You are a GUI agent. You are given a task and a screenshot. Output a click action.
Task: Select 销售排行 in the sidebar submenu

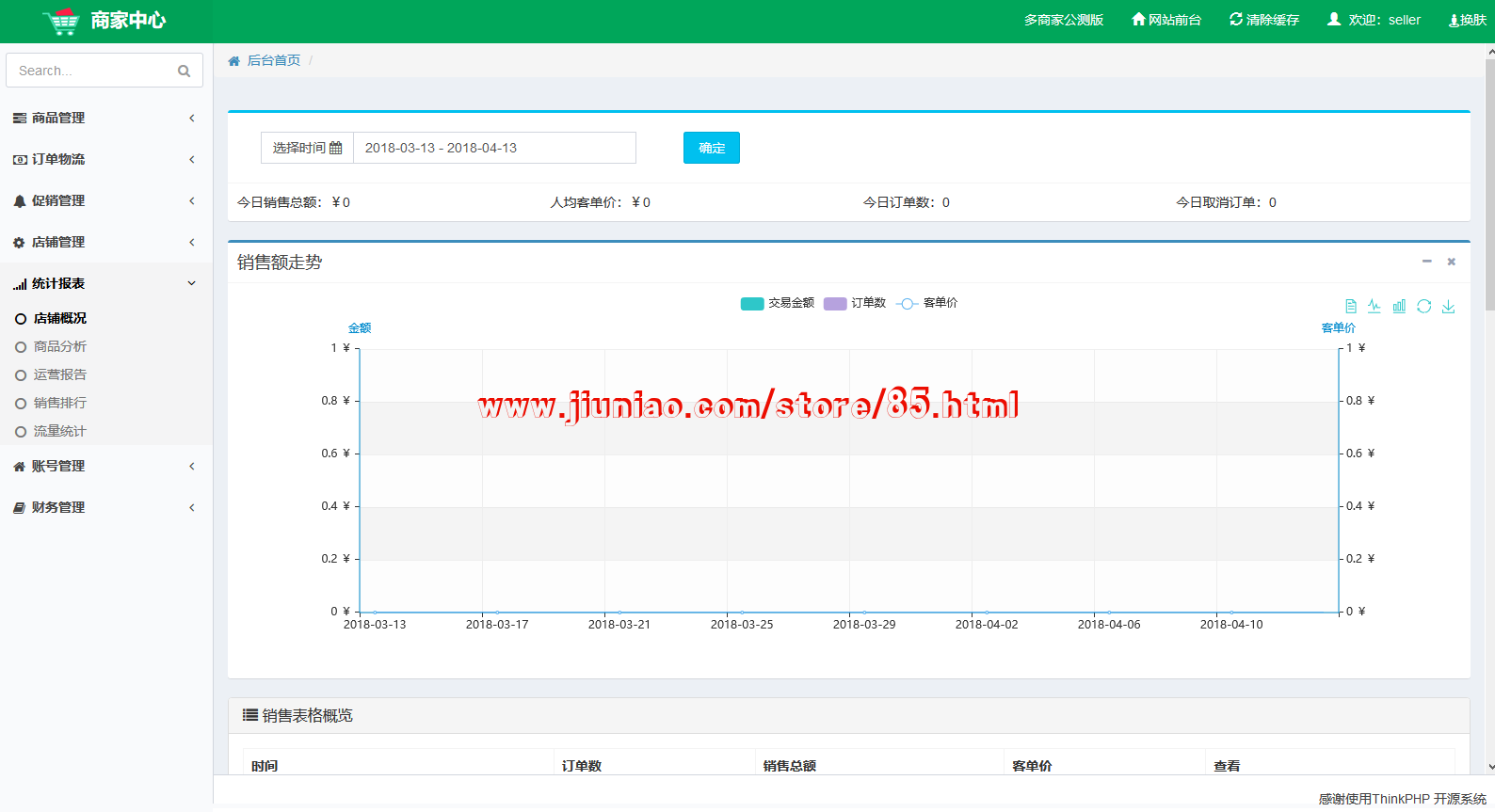click(x=60, y=403)
